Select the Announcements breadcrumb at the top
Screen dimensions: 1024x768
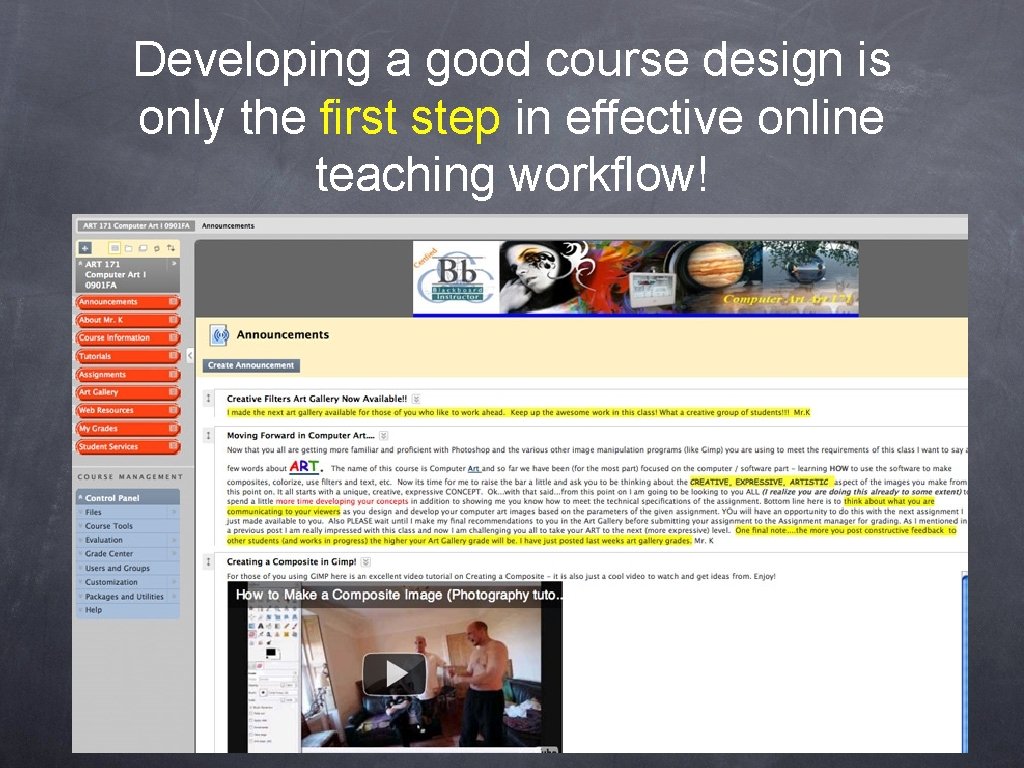click(231, 226)
